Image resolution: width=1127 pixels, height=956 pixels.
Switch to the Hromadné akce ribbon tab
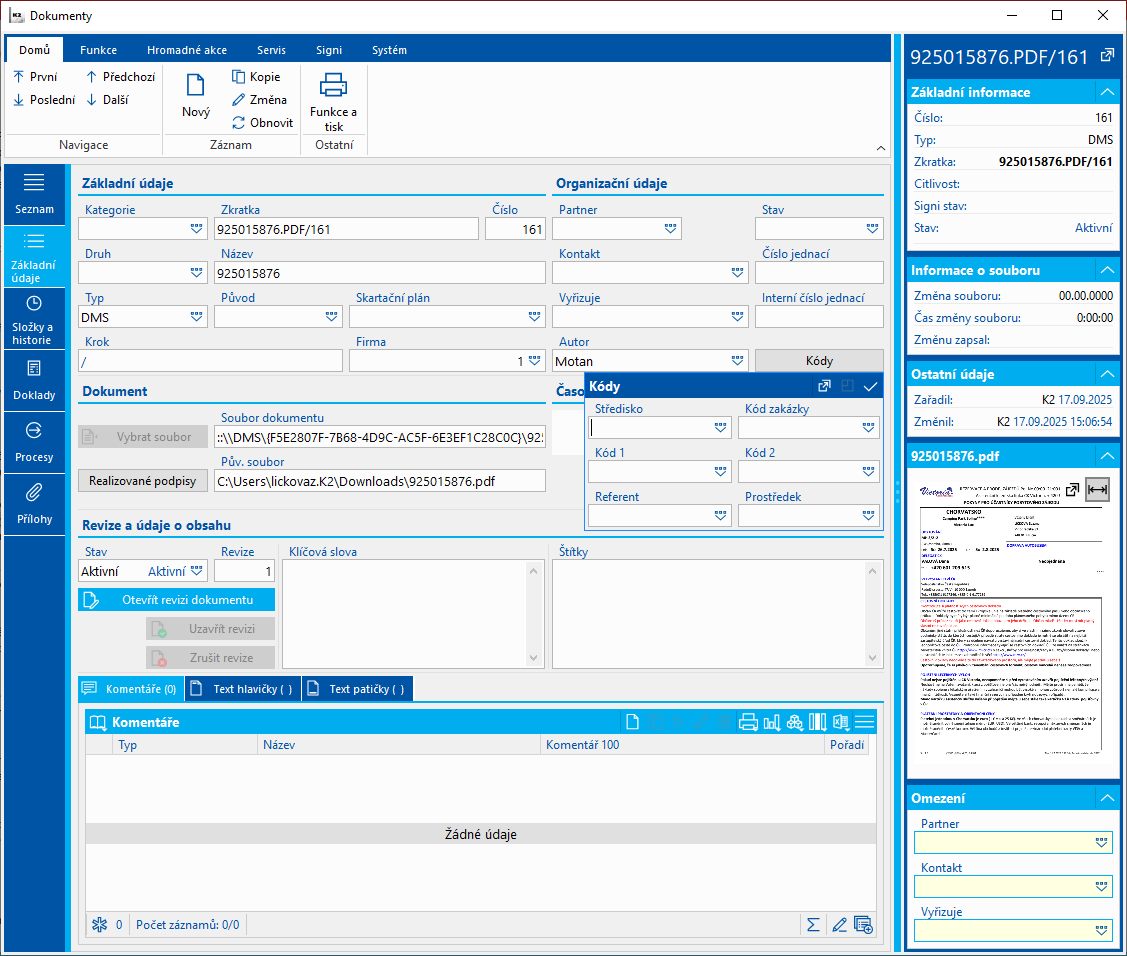click(x=186, y=50)
